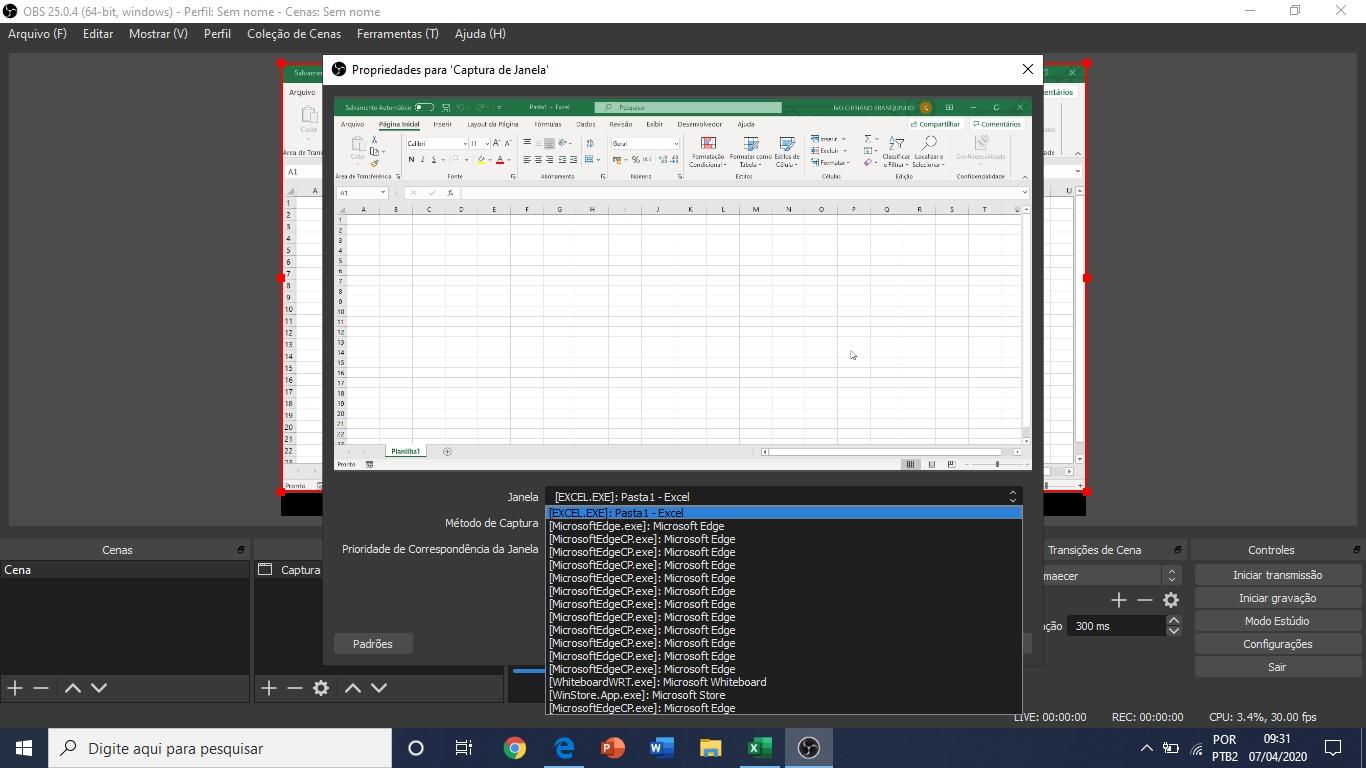1366x768 pixels.
Task: Toggle Modo Estúdio
Action: [x=1277, y=621]
